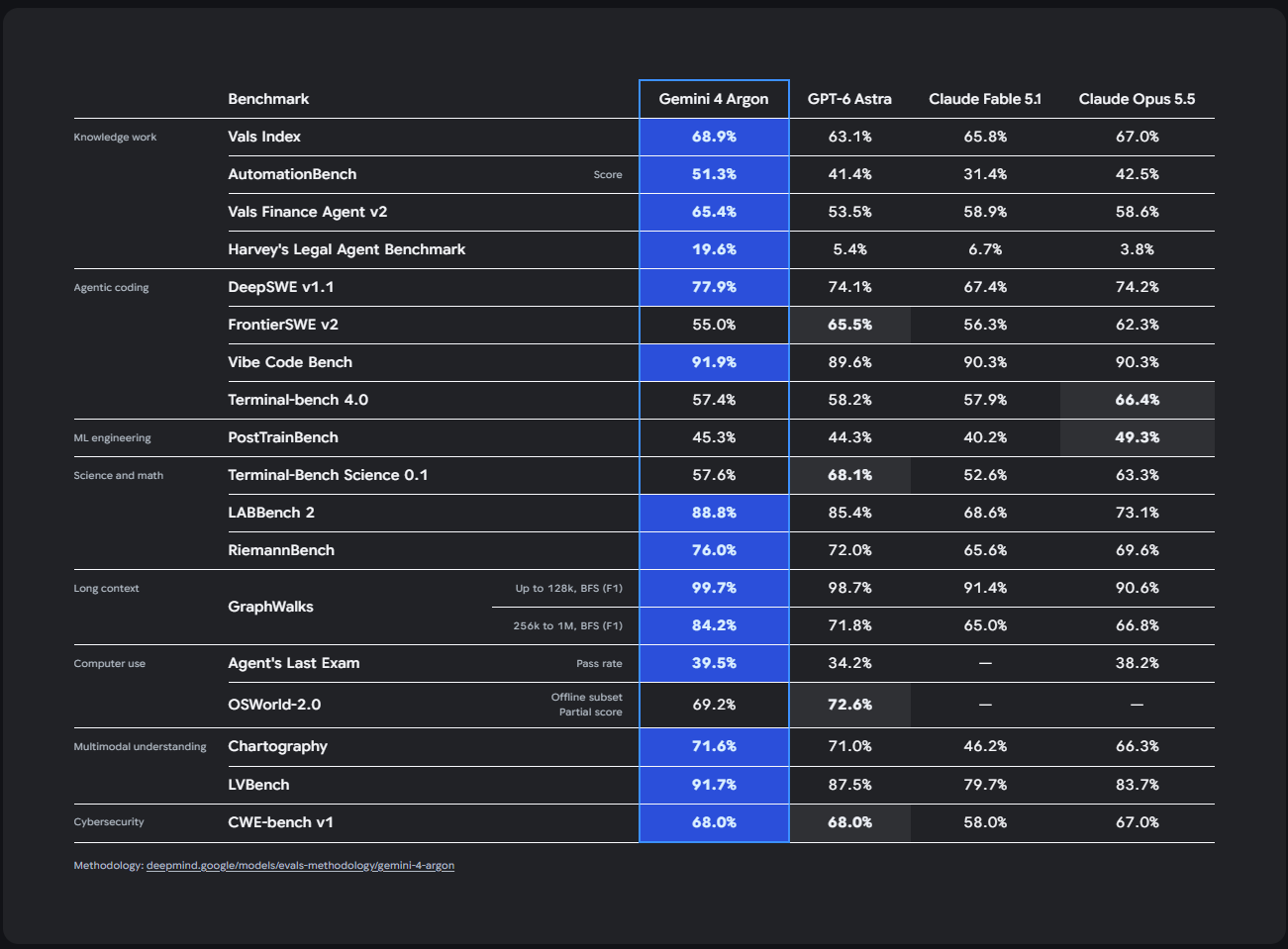
Task: Select the Cybersecurity category label
Action: tap(109, 821)
